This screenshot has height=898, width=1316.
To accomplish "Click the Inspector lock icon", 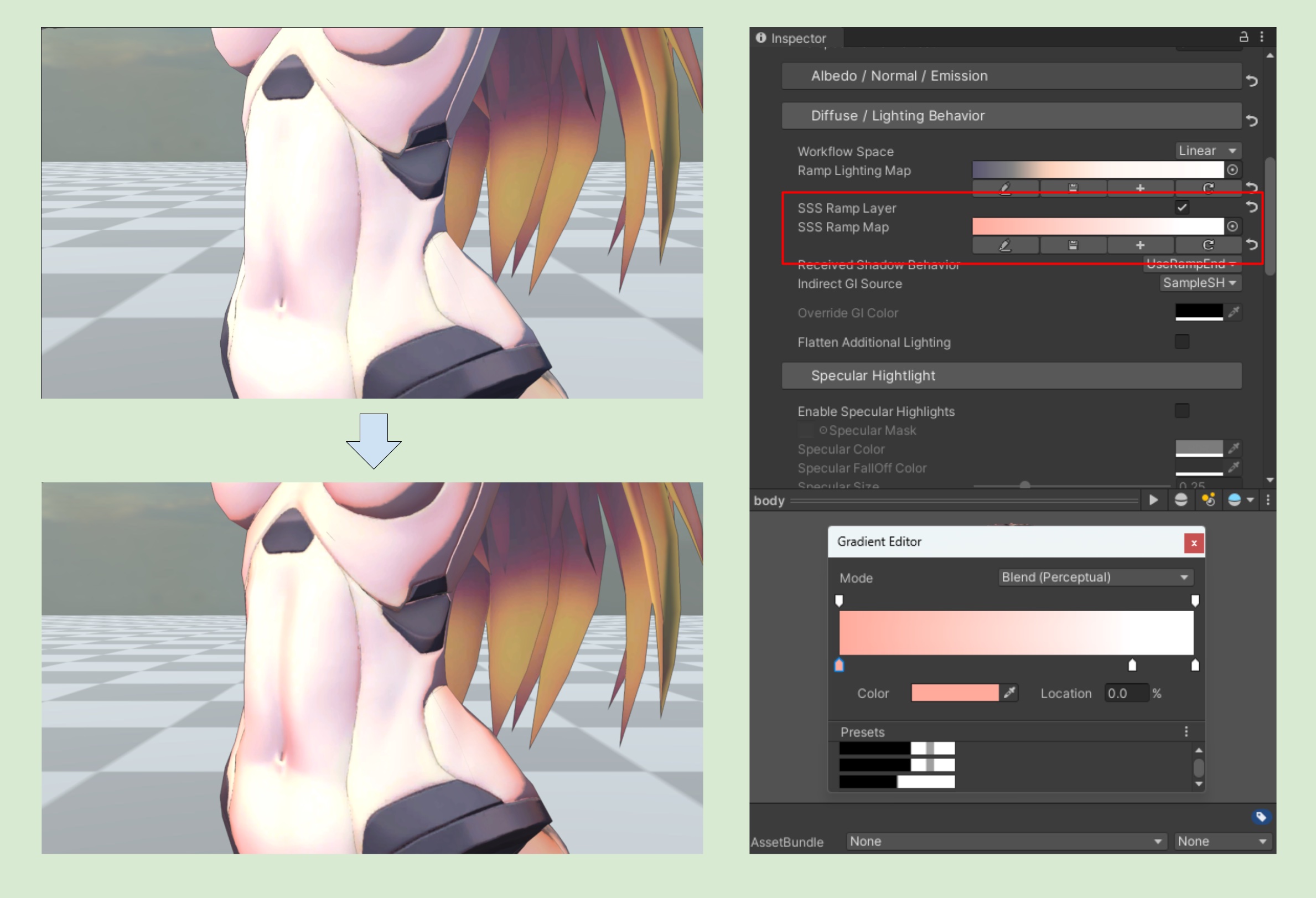I will tap(1244, 38).
